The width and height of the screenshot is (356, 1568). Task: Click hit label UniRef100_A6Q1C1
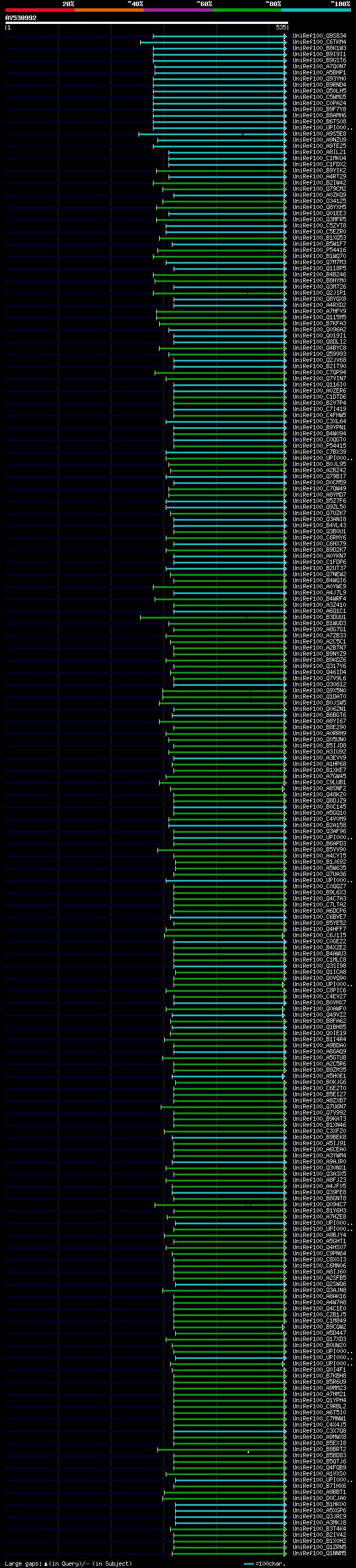point(319,611)
